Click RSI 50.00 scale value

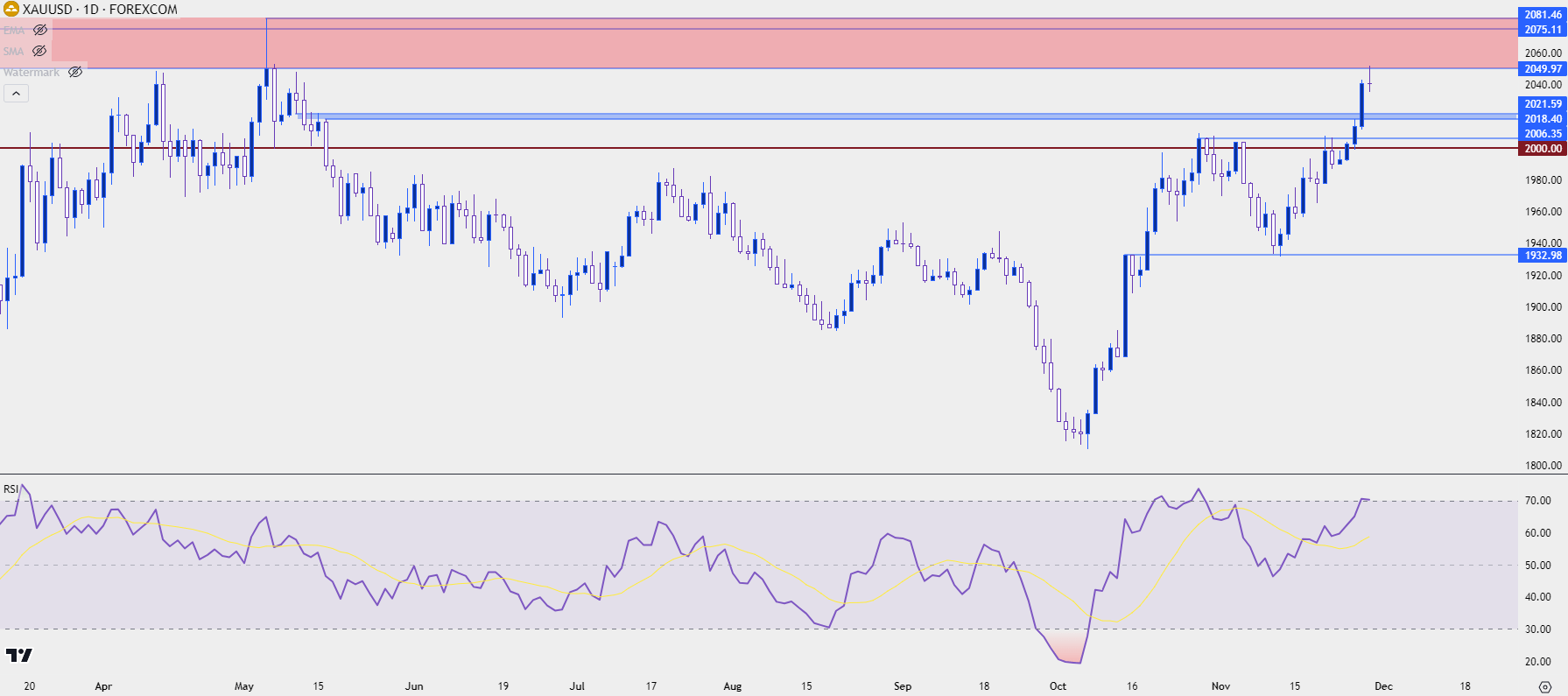point(1538,565)
